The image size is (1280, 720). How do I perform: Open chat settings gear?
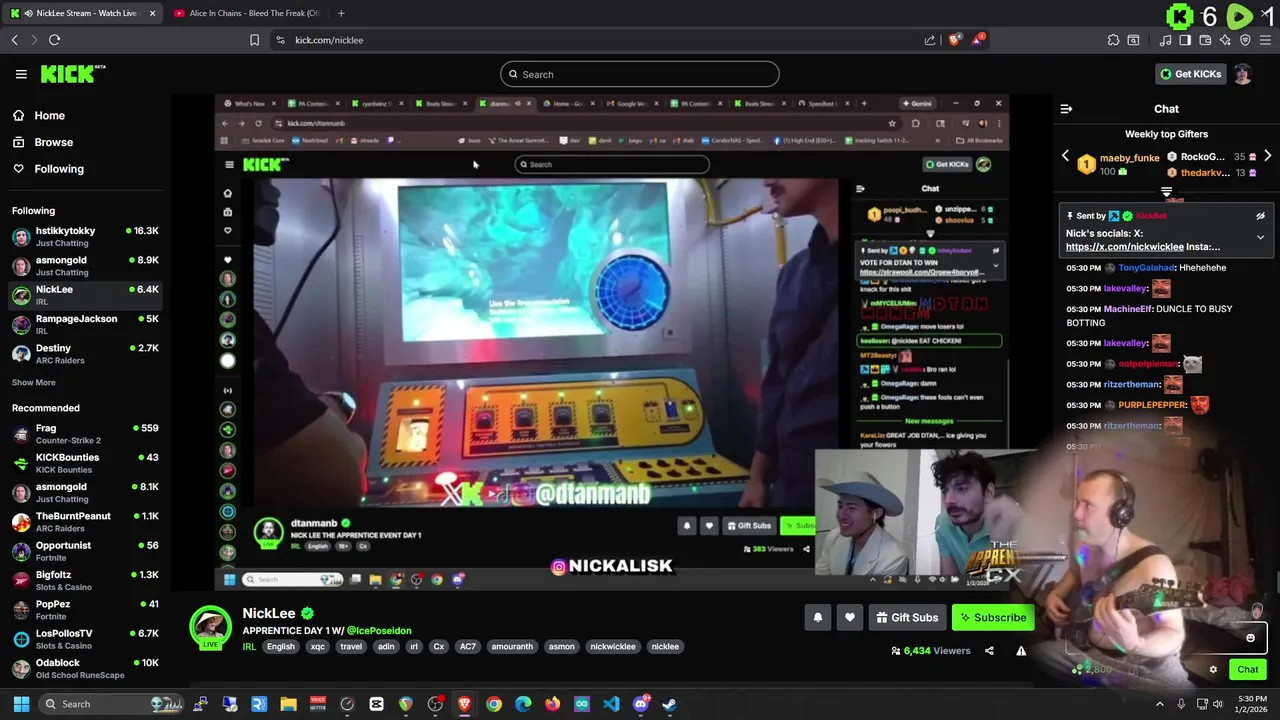pyautogui.click(x=1213, y=670)
